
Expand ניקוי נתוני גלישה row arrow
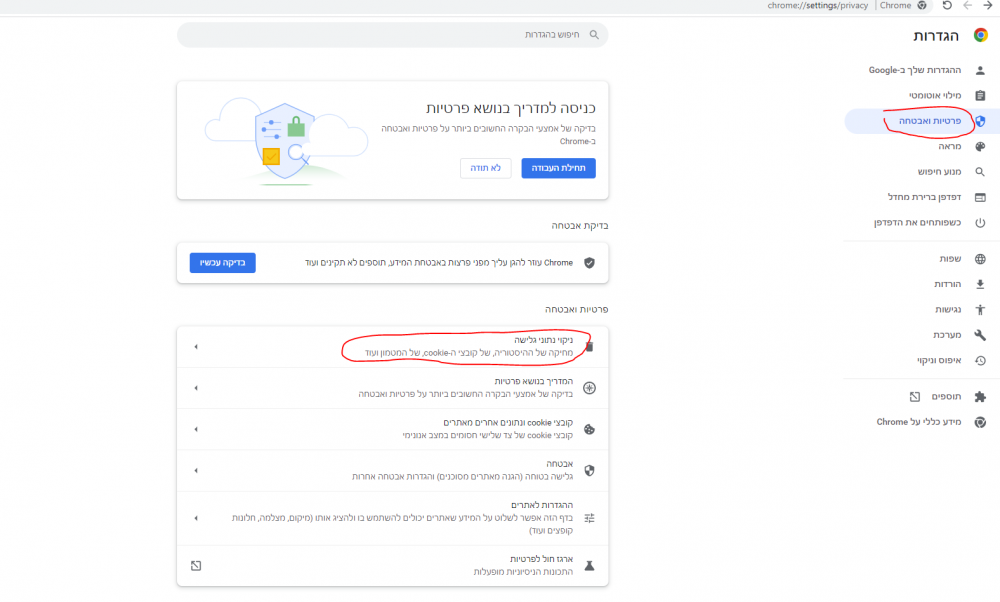click(196, 347)
